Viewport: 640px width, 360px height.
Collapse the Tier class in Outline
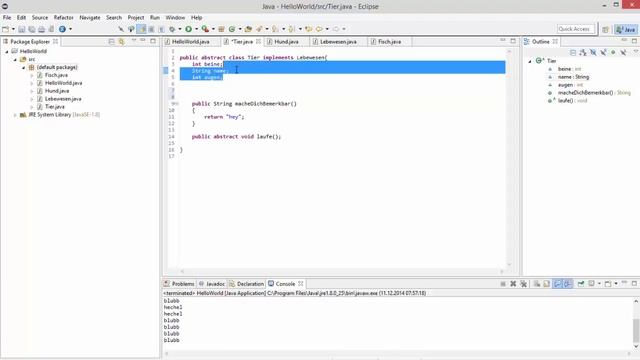click(x=530, y=61)
